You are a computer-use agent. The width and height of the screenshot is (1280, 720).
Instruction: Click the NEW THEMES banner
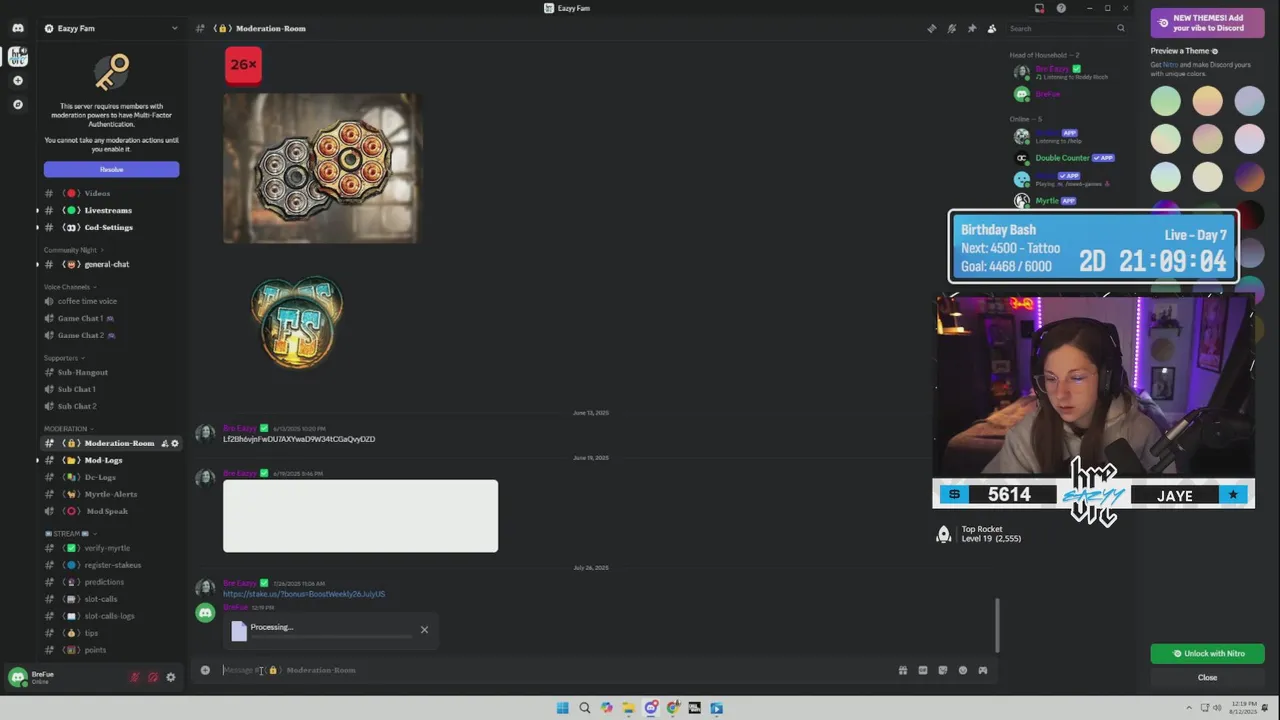1207,23
